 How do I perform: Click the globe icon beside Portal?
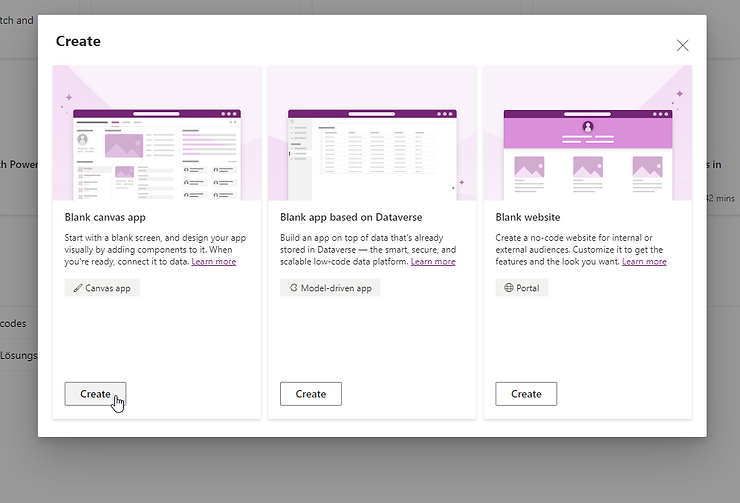point(508,288)
